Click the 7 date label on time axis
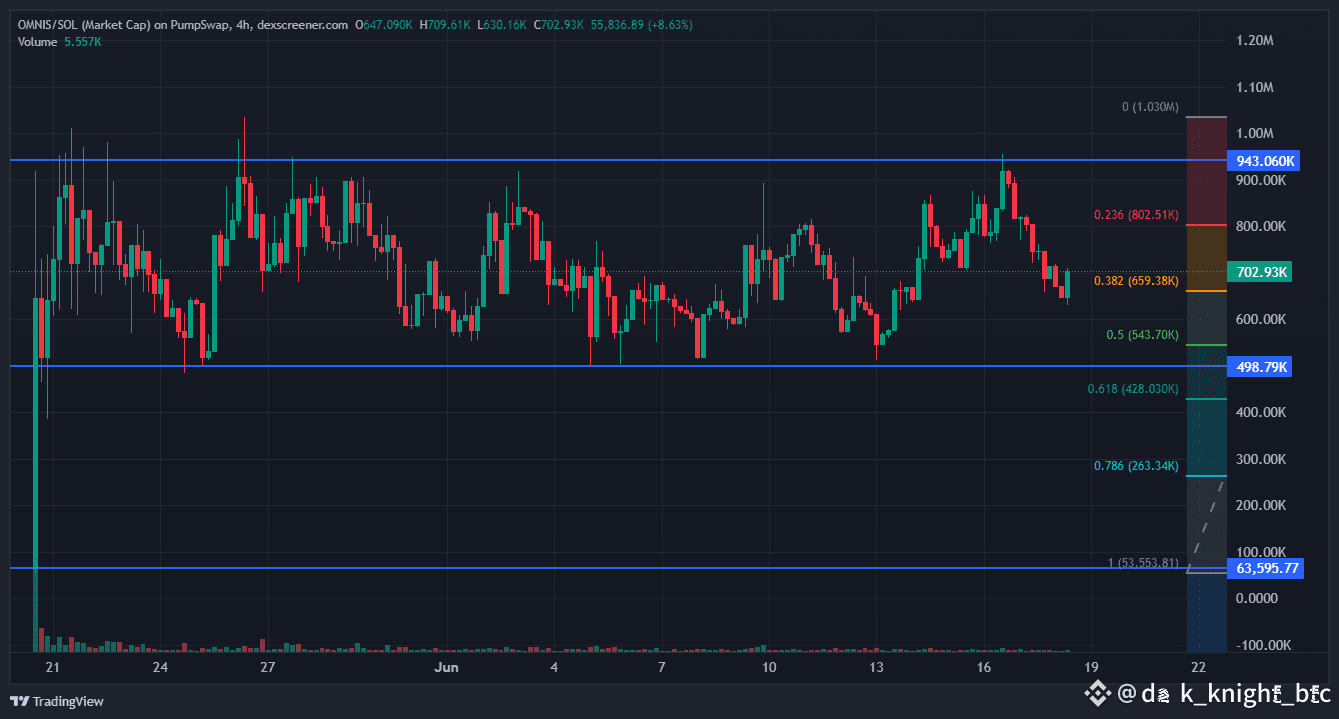This screenshot has width=1339, height=719. 661,667
